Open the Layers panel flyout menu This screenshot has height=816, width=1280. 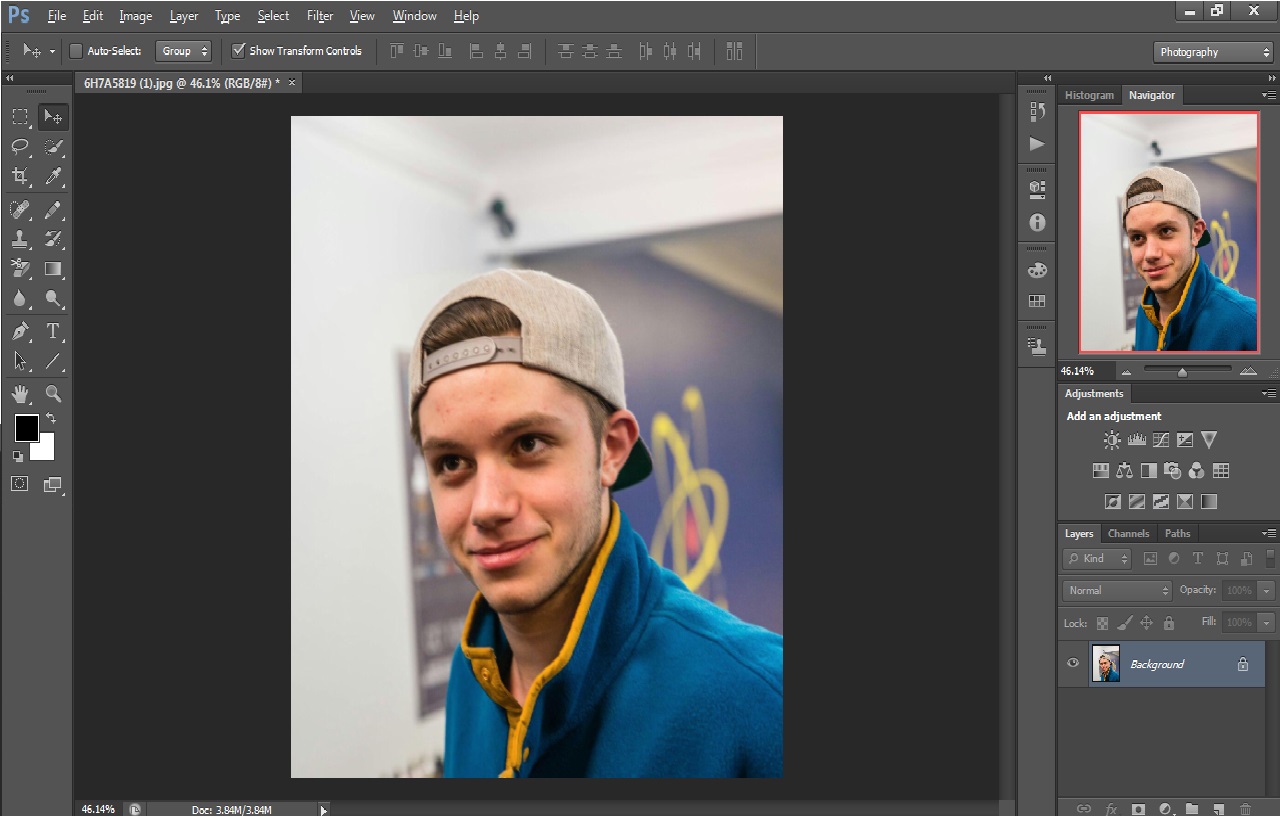[1269, 533]
